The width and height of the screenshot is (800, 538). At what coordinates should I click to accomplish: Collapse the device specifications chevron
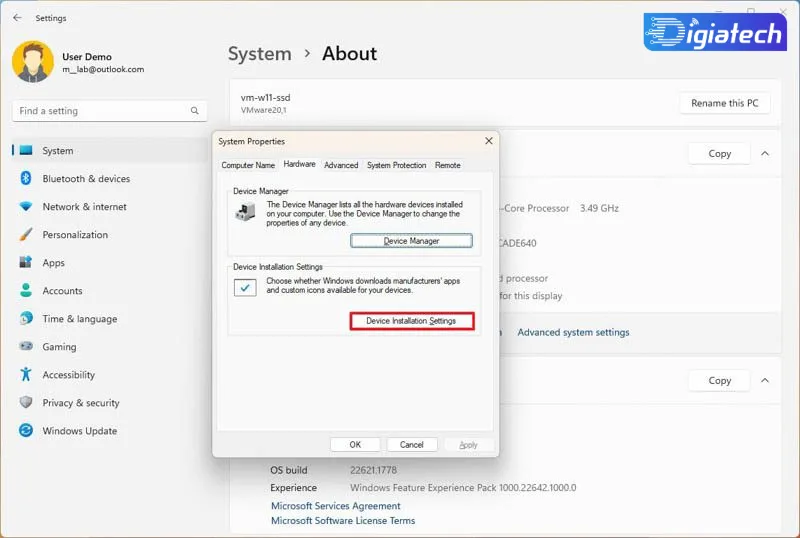click(x=765, y=153)
